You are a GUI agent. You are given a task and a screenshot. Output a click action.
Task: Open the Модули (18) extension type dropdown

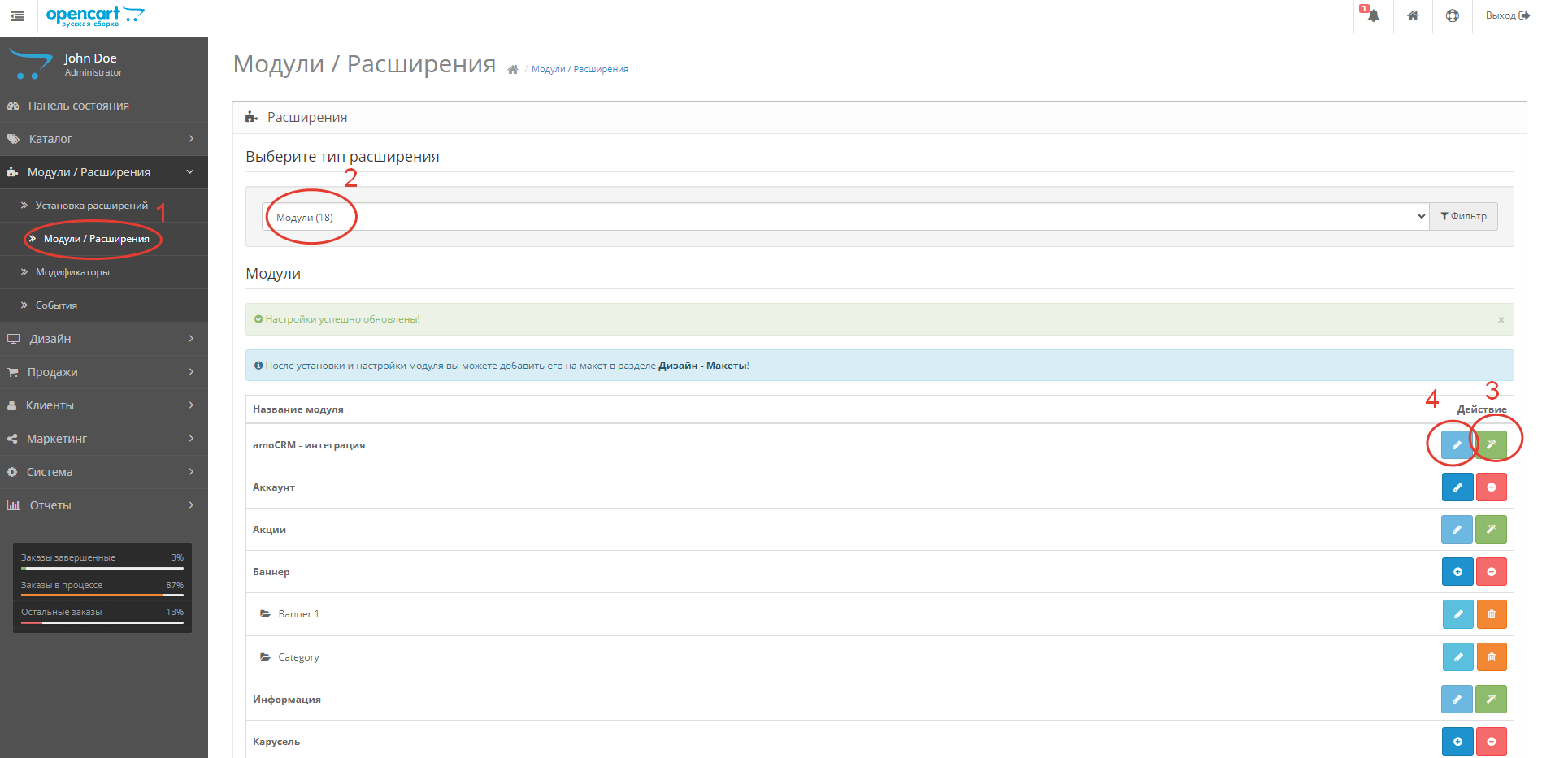[x=844, y=216]
